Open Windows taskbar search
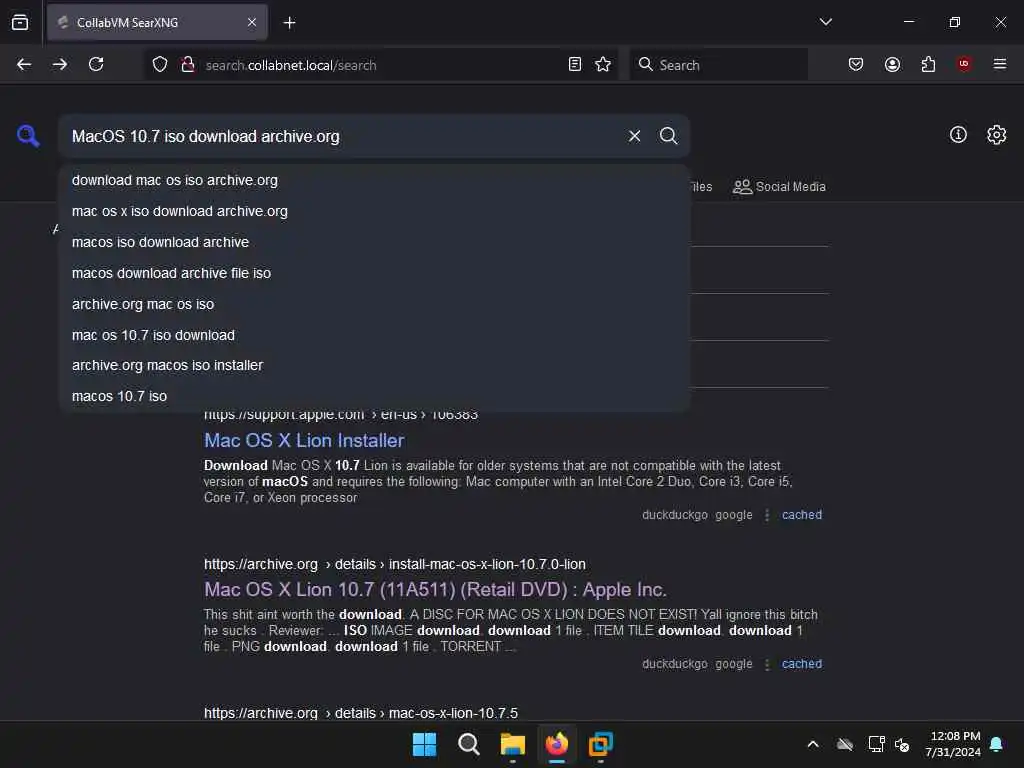This screenshot has height=768, width=1024. click(468, 744)
